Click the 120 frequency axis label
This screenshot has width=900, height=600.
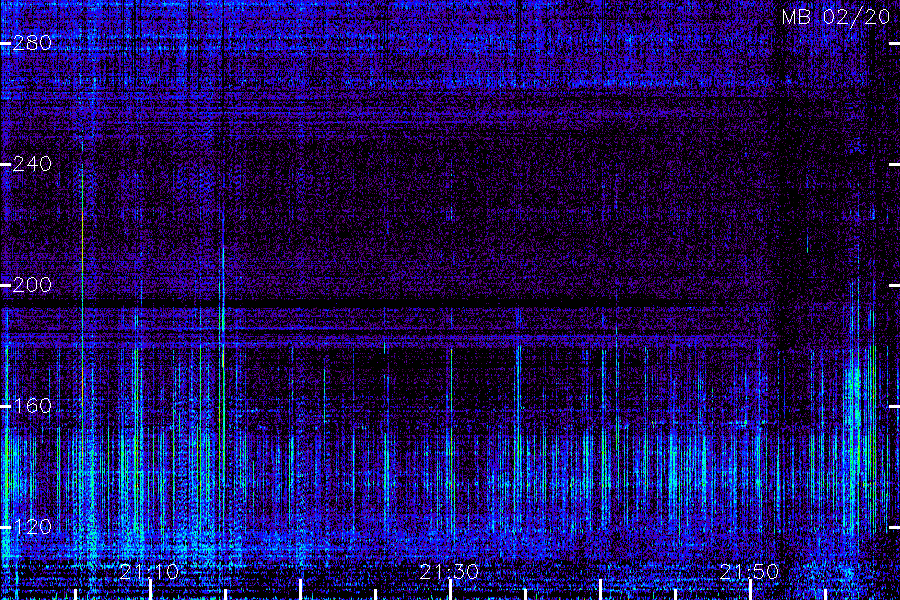pyautogui.click(x=32, y=527)
